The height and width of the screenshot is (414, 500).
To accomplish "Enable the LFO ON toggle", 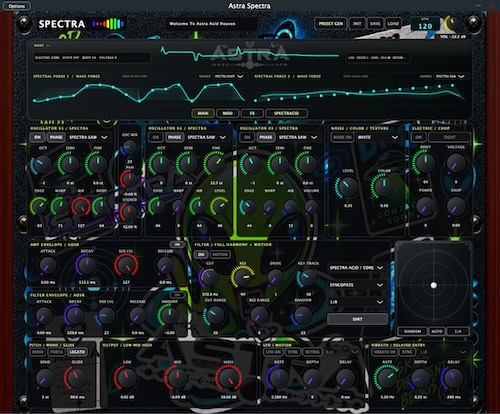I will point(273,352).
